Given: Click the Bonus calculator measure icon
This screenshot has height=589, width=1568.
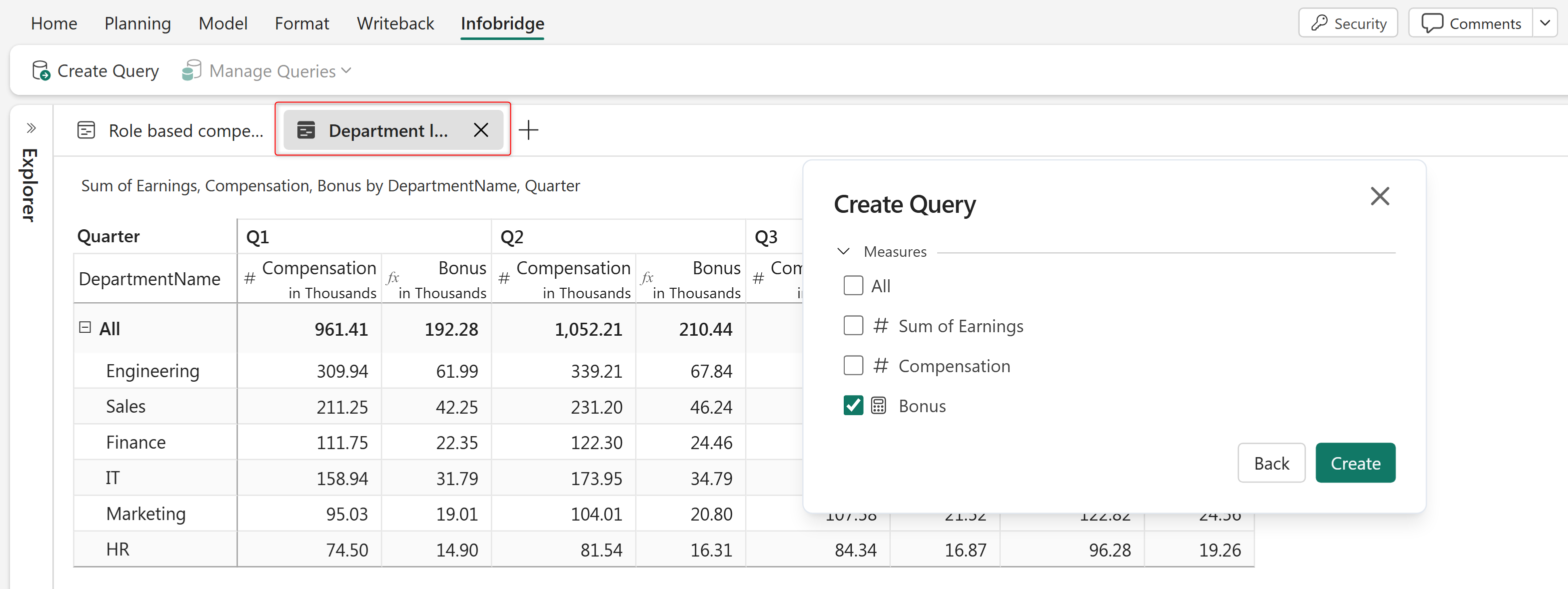Looking at the screenshot, I should click(x=878, y=405).
